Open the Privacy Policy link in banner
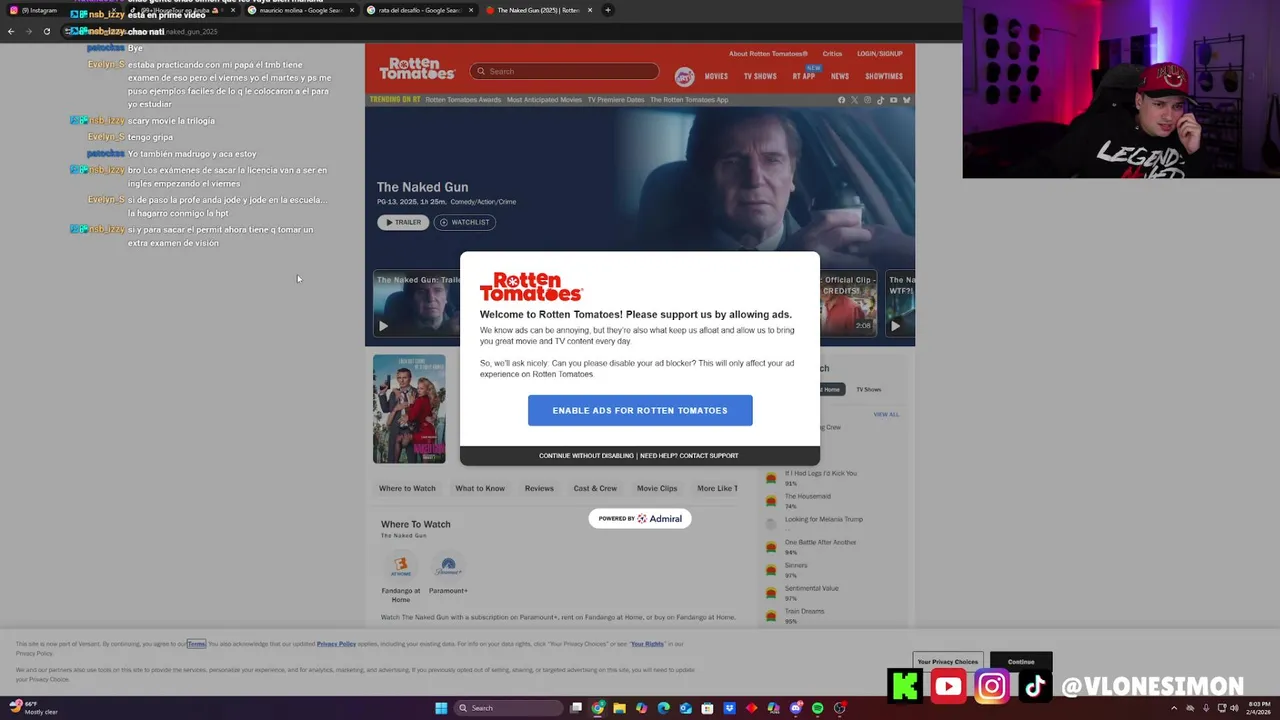Screen dimensions: 1280x720 click(336, 644)
